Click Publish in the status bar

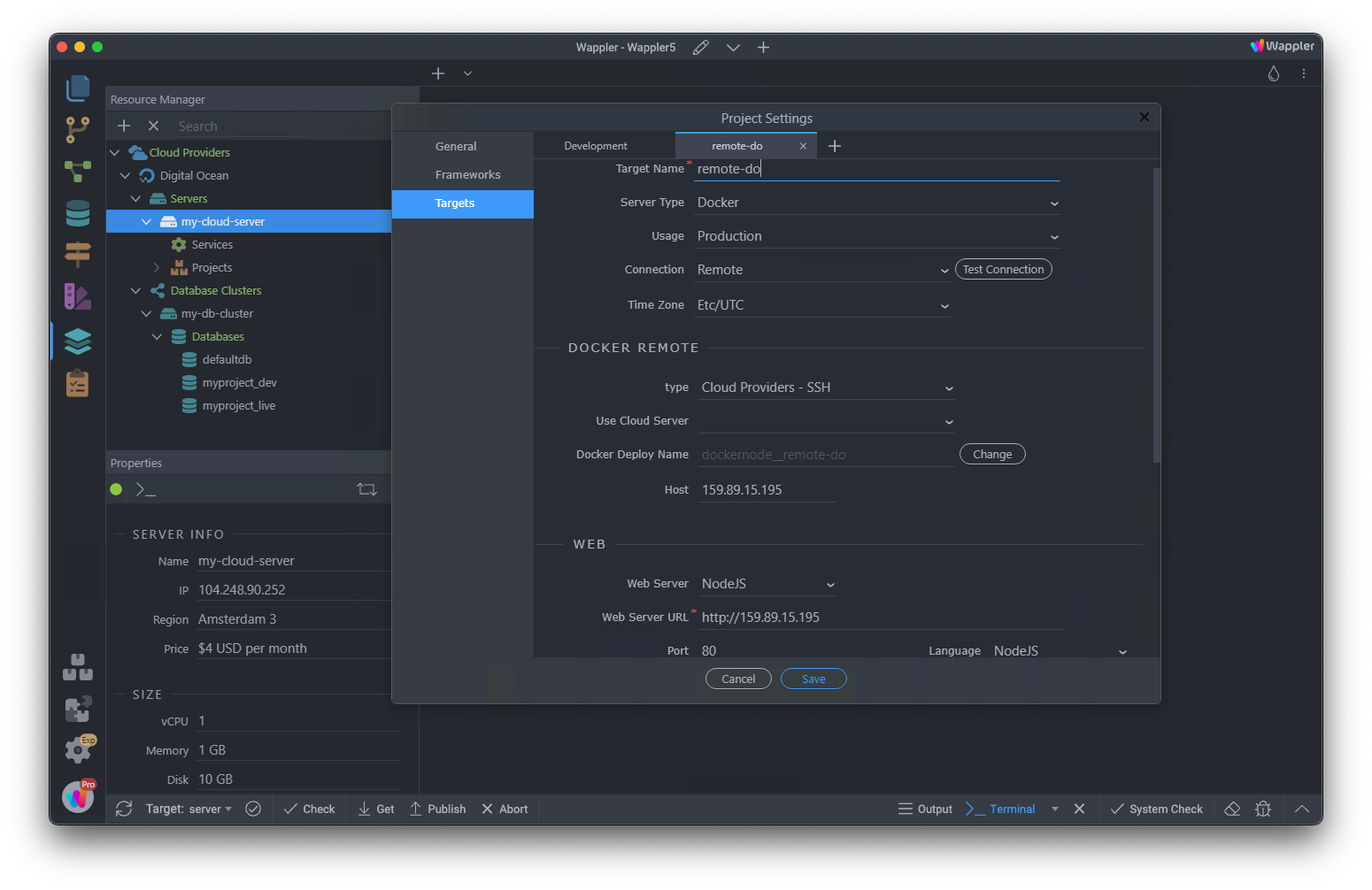coord(438,809)
